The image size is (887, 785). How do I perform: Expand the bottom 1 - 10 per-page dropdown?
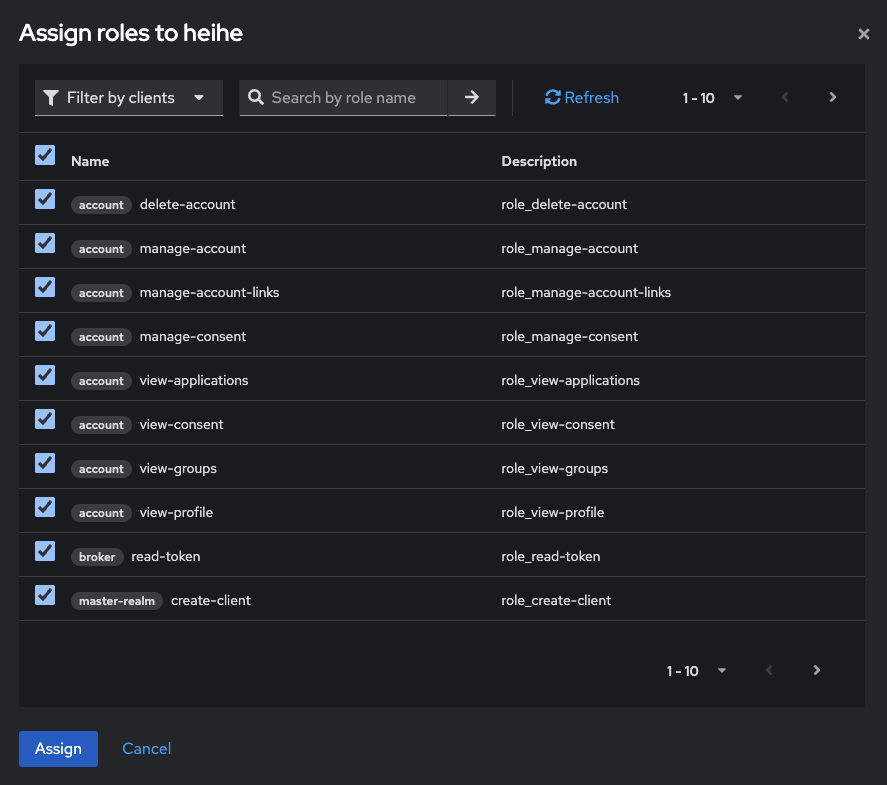[697, 671]
